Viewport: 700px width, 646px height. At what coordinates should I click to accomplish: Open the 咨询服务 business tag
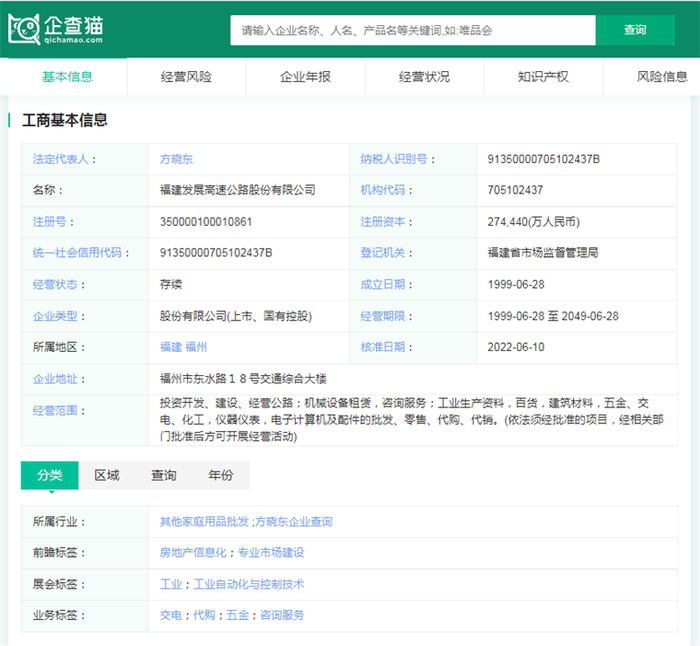(x=281, y=615)
